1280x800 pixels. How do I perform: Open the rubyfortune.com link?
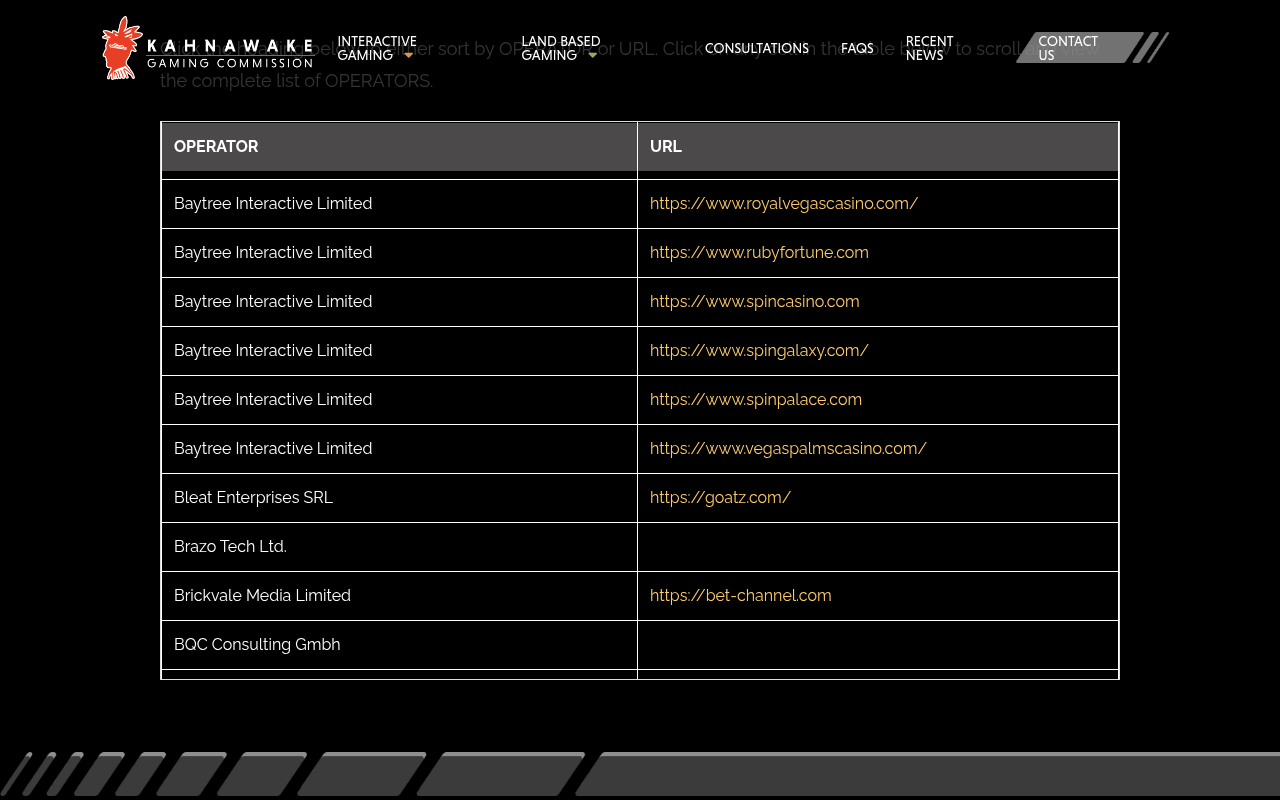tap(759, 252)
